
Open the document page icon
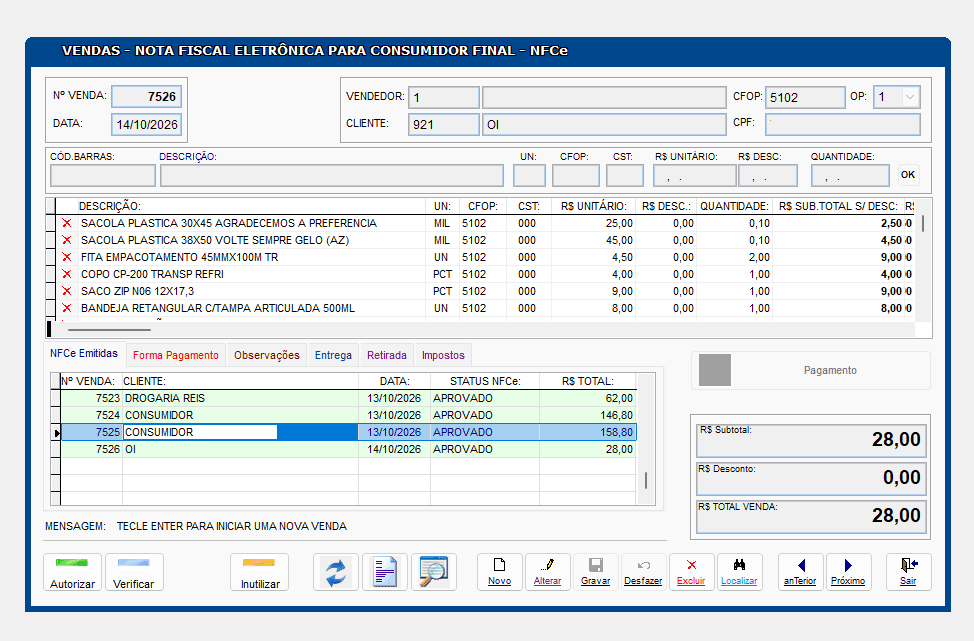(385, 572)
